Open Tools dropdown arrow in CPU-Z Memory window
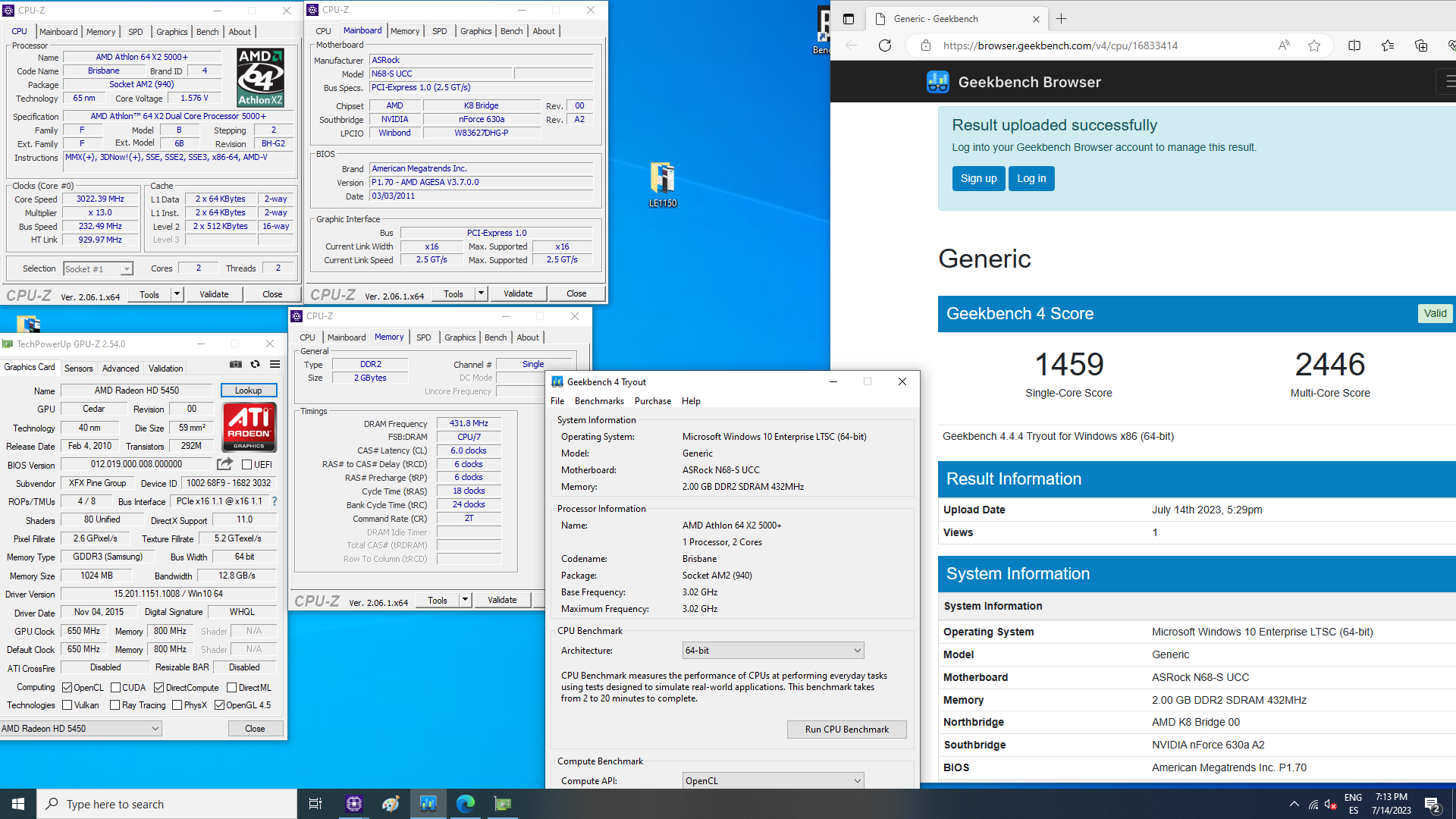This screenshot has height=819, width=1456. click(465, 600)
